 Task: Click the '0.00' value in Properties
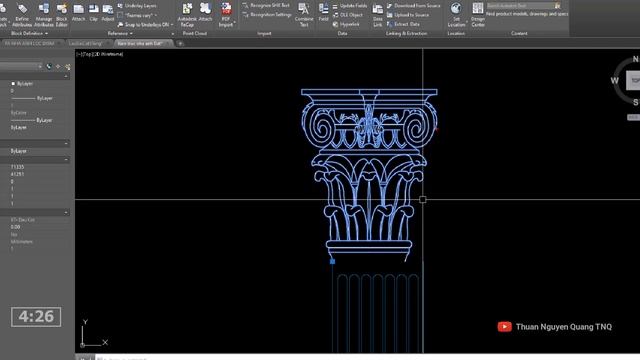tap(15, 227)
